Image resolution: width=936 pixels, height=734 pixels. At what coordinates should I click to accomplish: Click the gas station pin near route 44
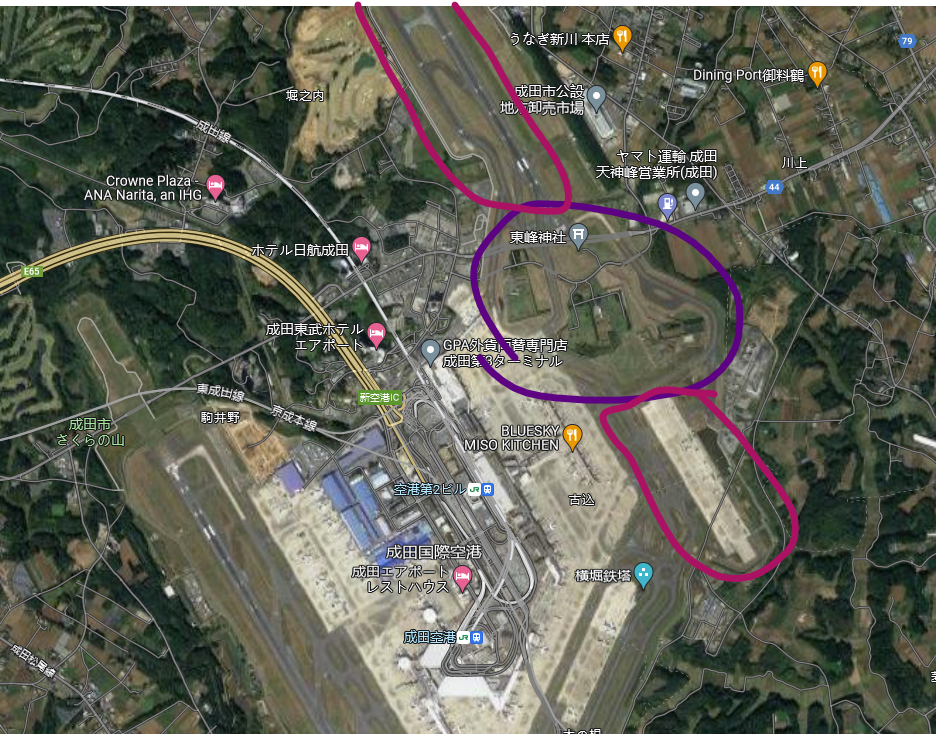667,205
